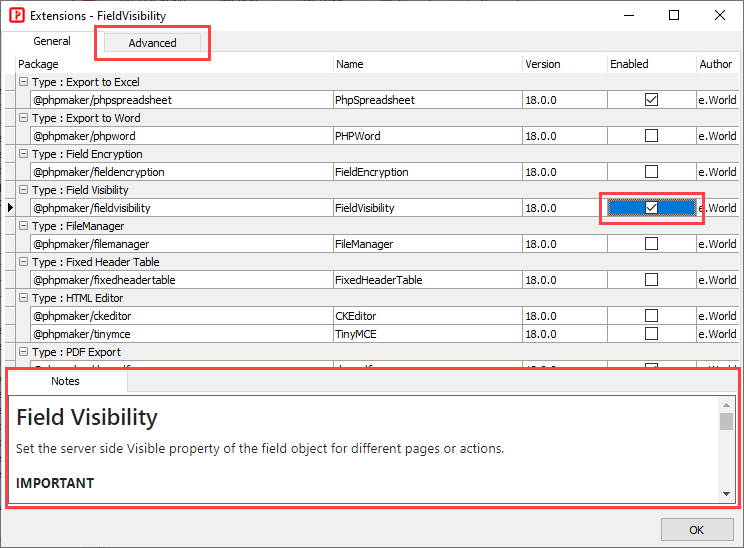The image size is (744, 548).
Task: Switch to the Advanced tab
Action: (x=152, y=43)
